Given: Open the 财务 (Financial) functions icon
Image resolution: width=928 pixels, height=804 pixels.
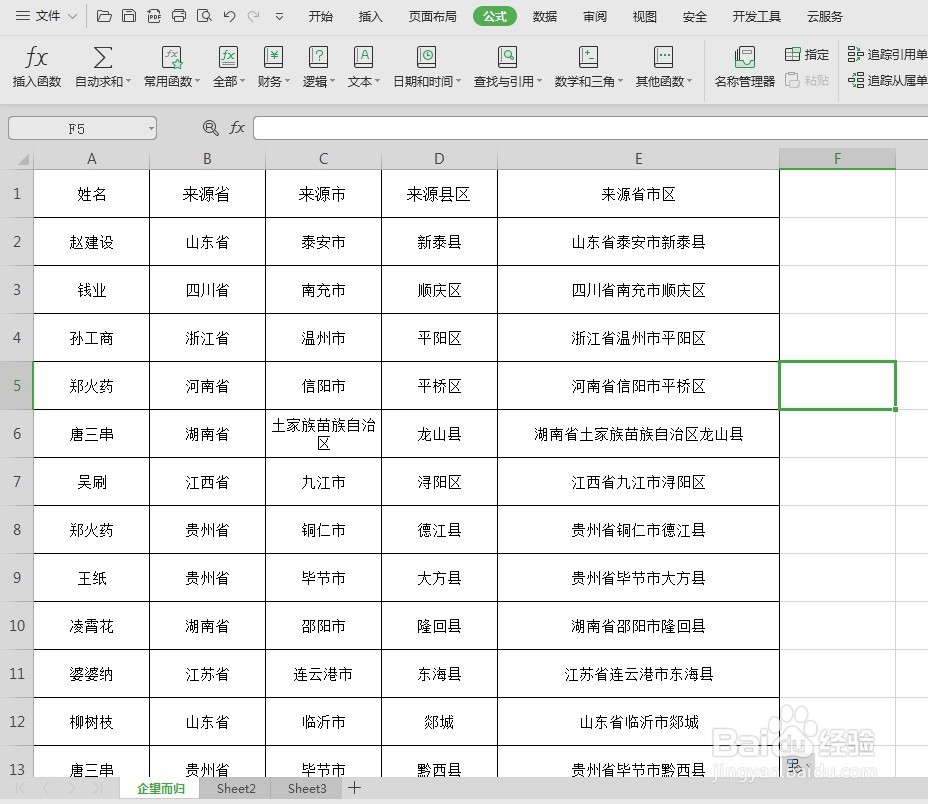Looking at the screenshot, I should [x=273, y=67].
